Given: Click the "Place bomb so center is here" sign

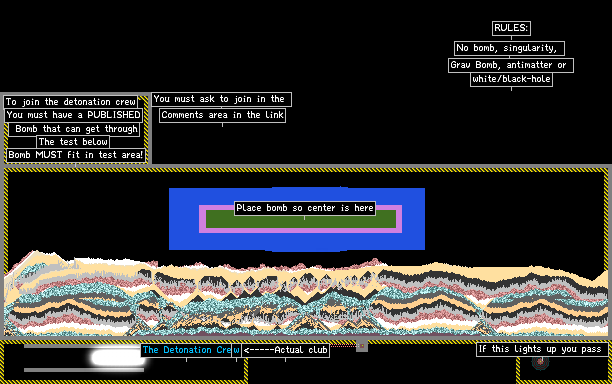Looking at the screenshot, I should click(305, 208).
